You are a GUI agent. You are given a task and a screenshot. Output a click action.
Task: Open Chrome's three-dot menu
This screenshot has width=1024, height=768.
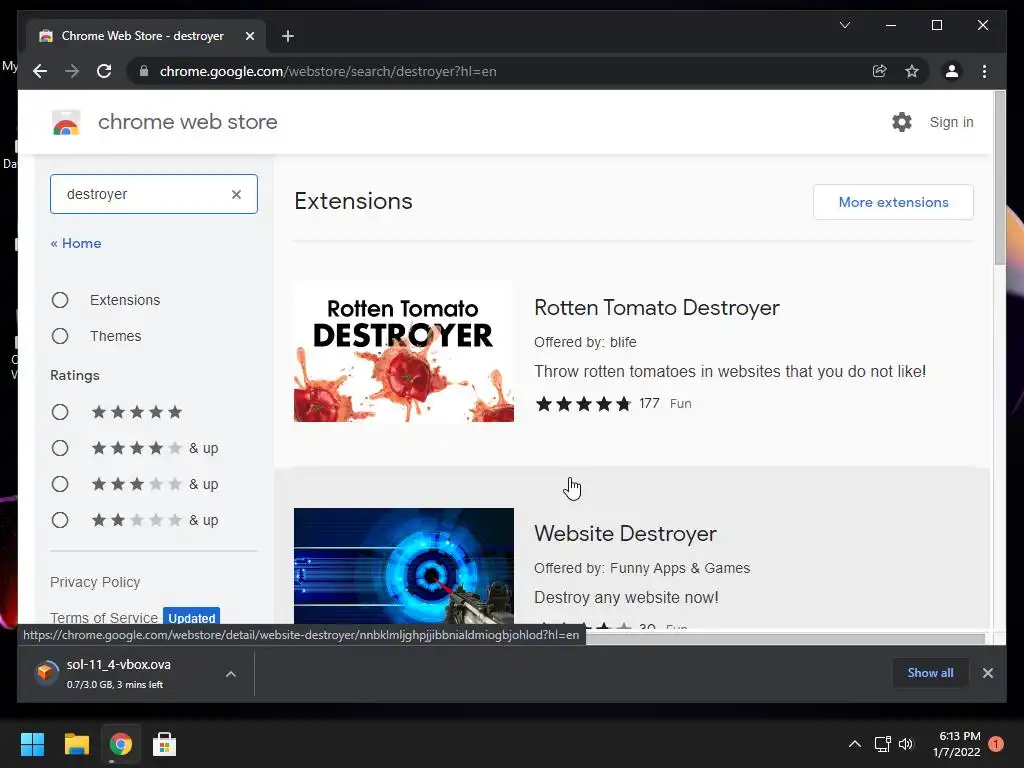(984, 71)
